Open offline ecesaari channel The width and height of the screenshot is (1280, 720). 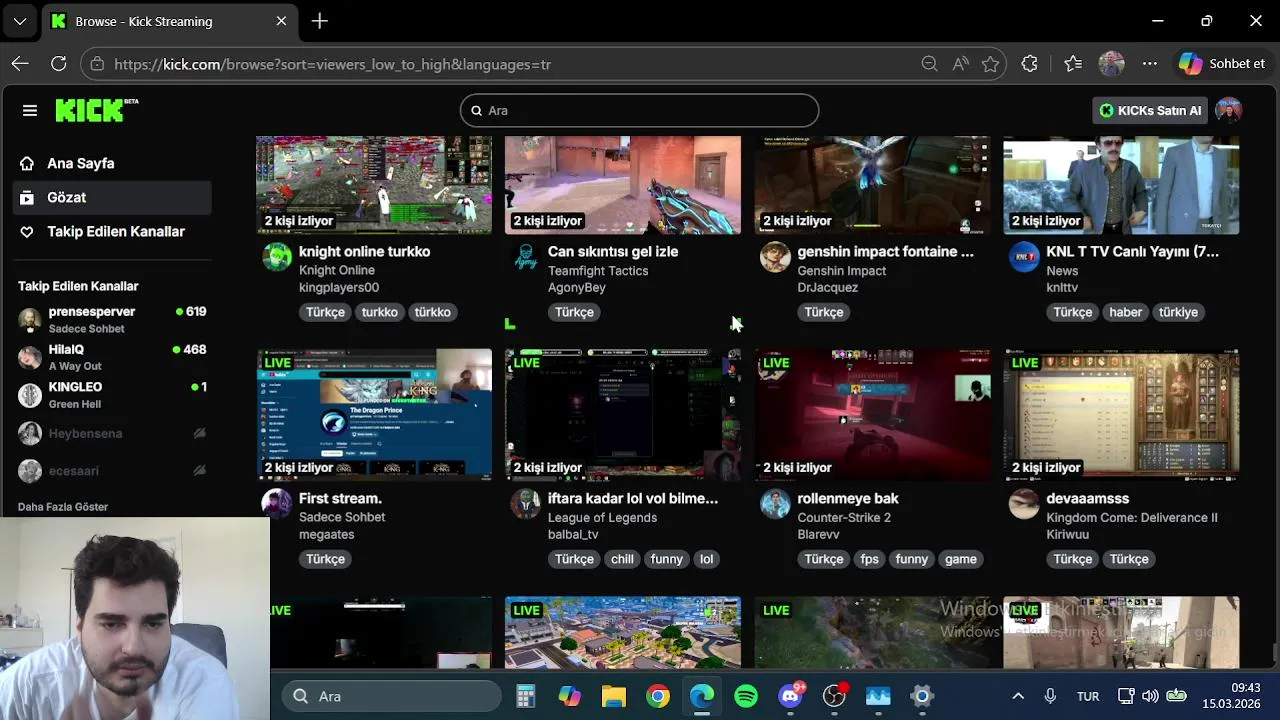point(112,470)
